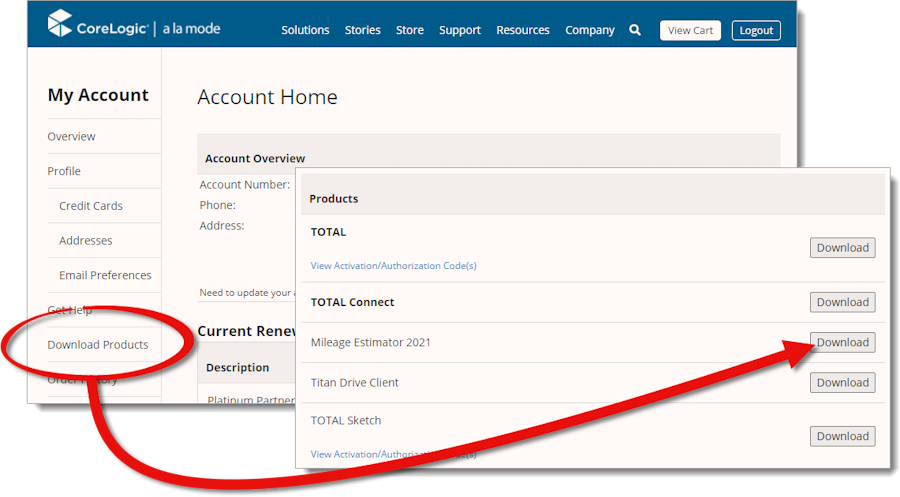View Activation/Authorization Codes under TOTAL Sketch
This screenshot has width=900, height=497.
click(x=393, y=454)
